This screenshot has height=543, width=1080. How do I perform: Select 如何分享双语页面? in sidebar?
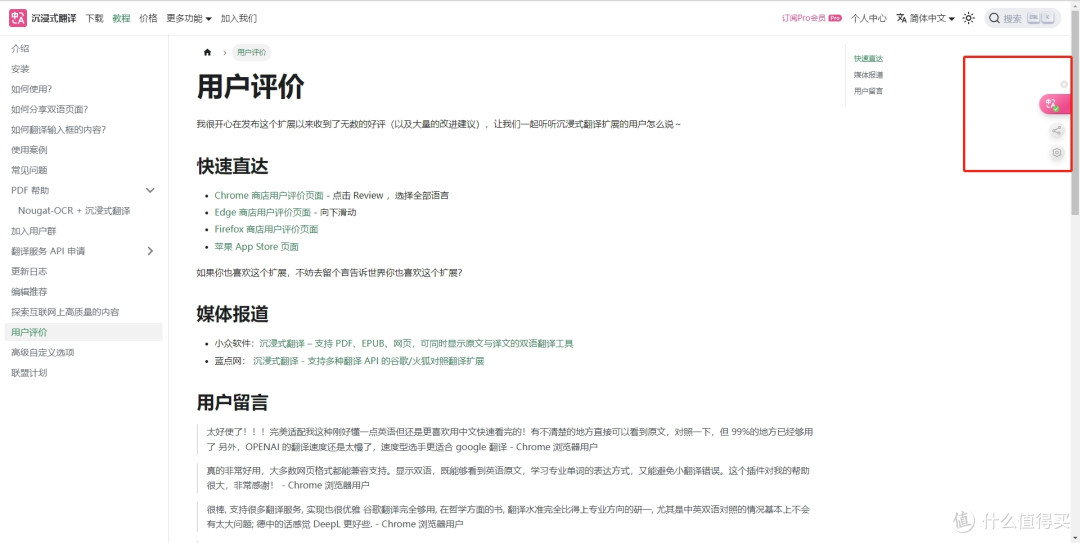50,110
